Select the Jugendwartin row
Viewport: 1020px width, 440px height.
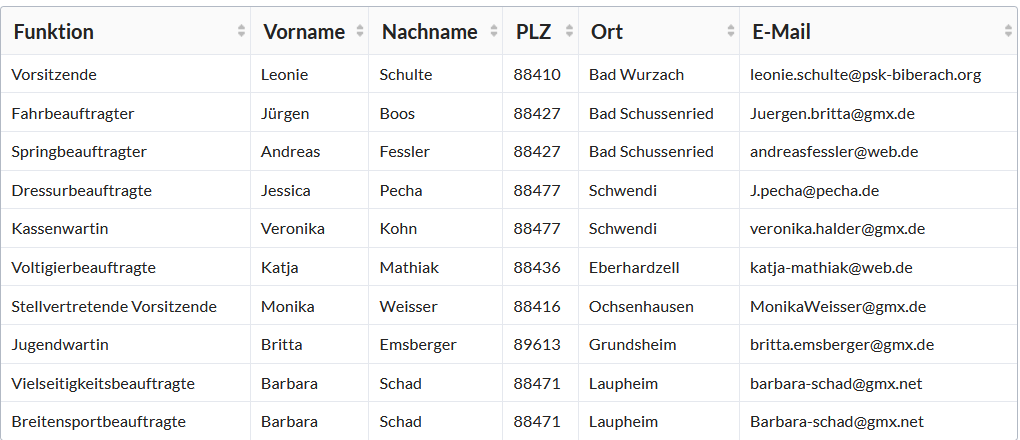click(509, 345)
